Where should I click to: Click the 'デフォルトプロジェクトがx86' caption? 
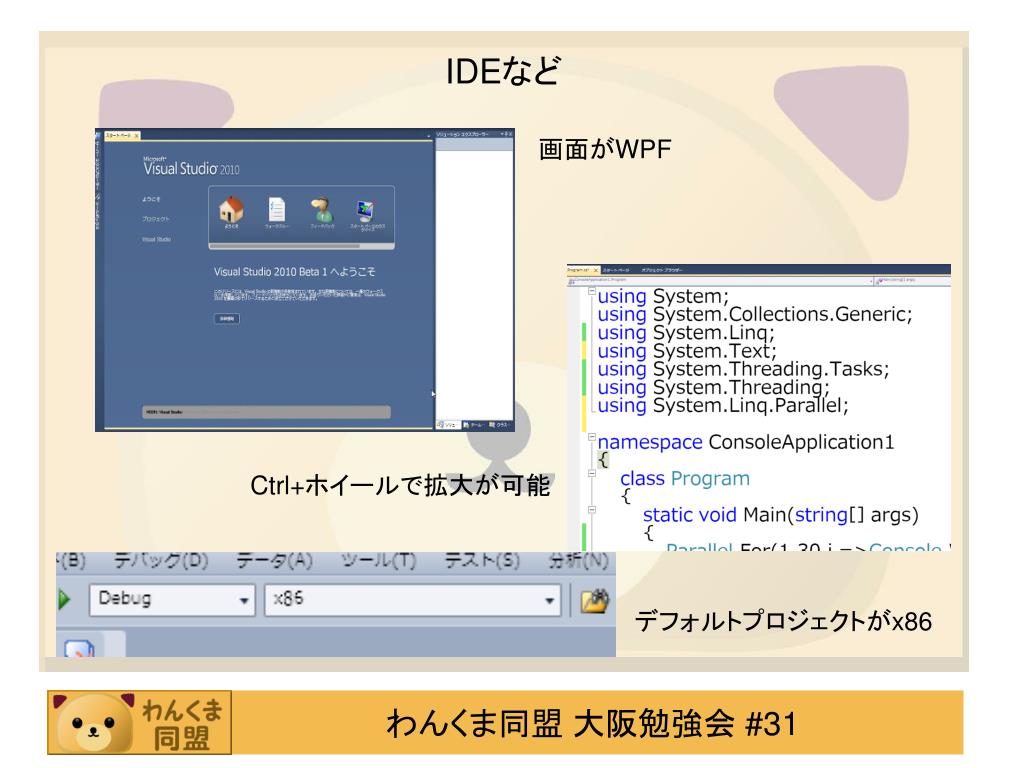[x=783, y=621]
